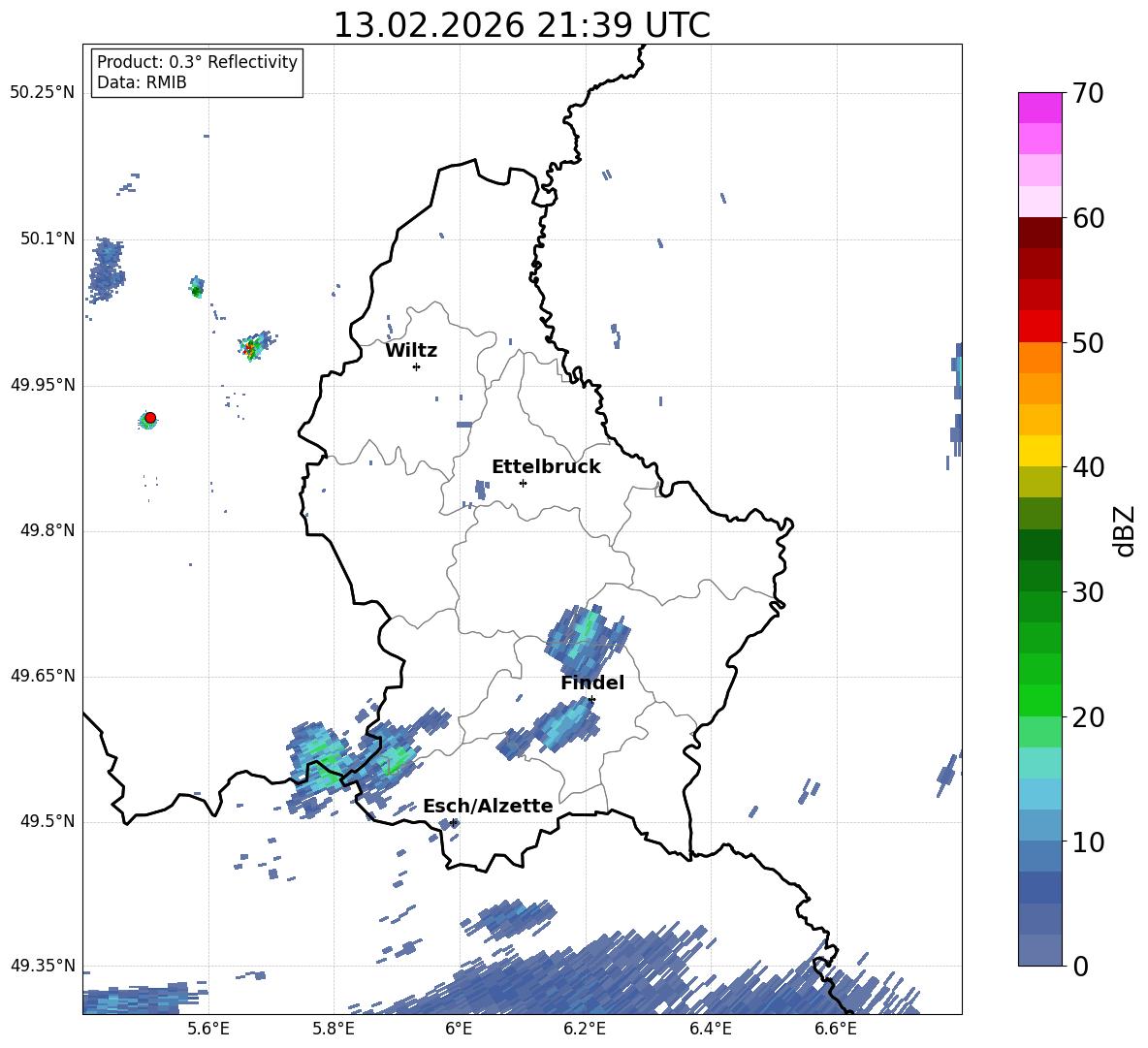Click the Esch/Alzette location cross marker

[x=453, y=822]
